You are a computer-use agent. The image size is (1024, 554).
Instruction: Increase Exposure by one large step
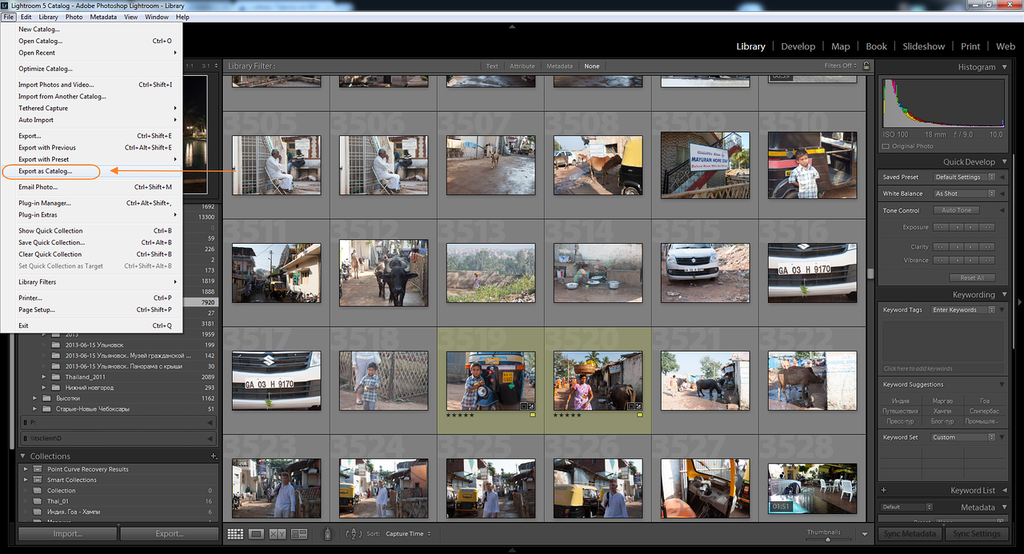click(987, 227)
